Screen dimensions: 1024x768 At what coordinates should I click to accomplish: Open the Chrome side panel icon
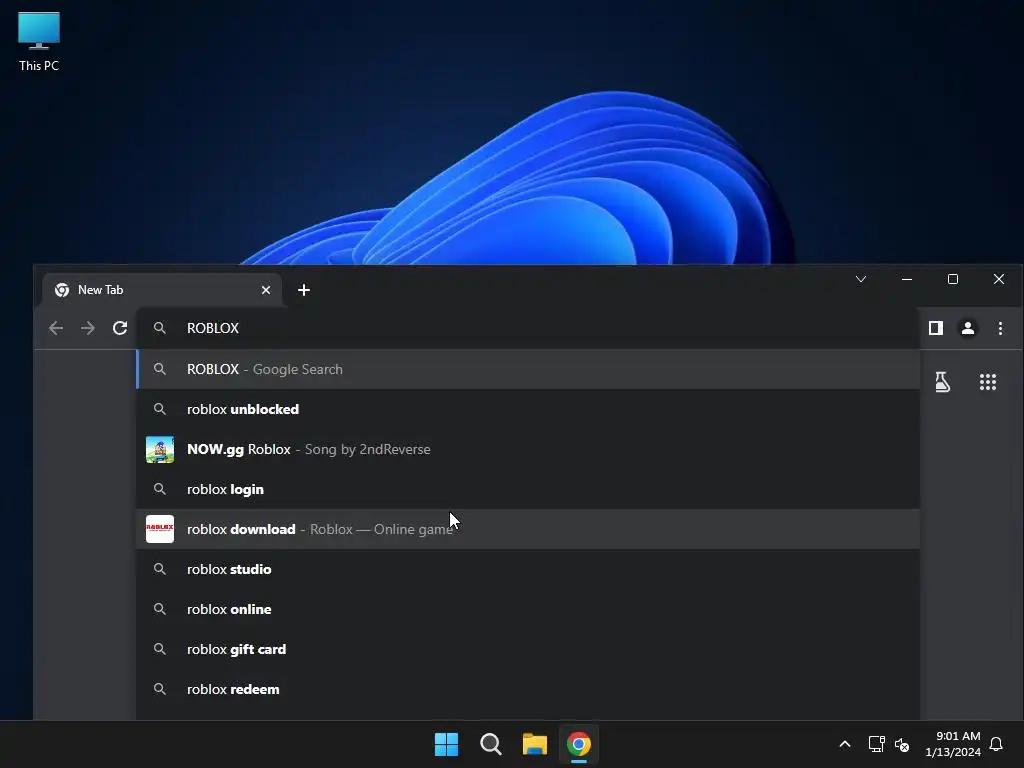936,328
